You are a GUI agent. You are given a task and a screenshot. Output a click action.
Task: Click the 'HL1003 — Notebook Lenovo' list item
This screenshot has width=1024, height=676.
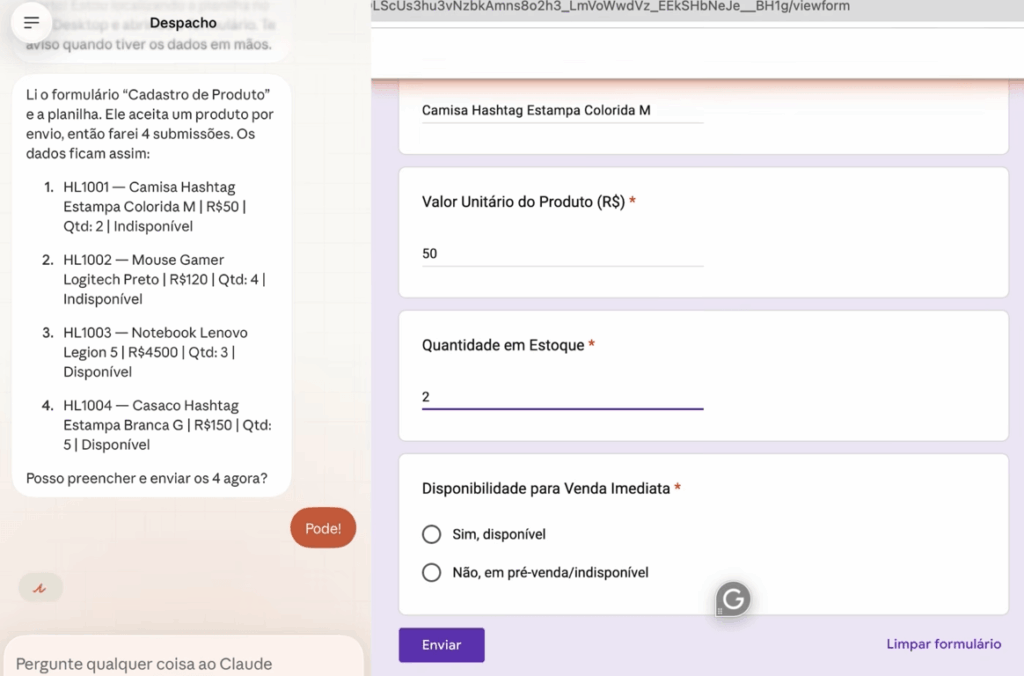pyautogui.click(x=157, y=352)
